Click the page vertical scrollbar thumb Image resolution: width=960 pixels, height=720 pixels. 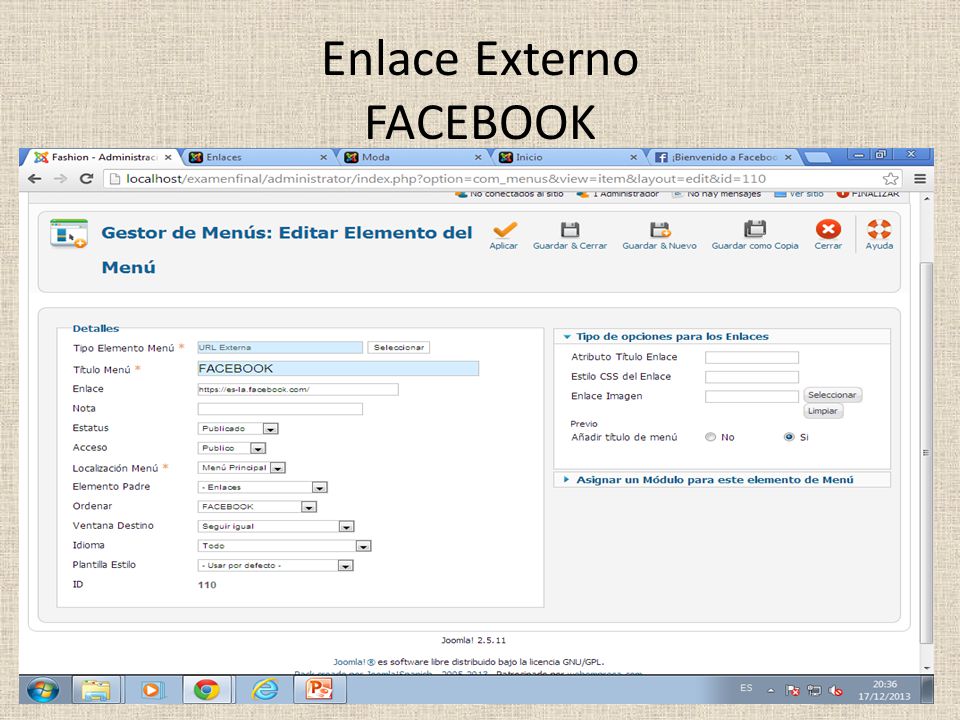click(x=926, y=452)
